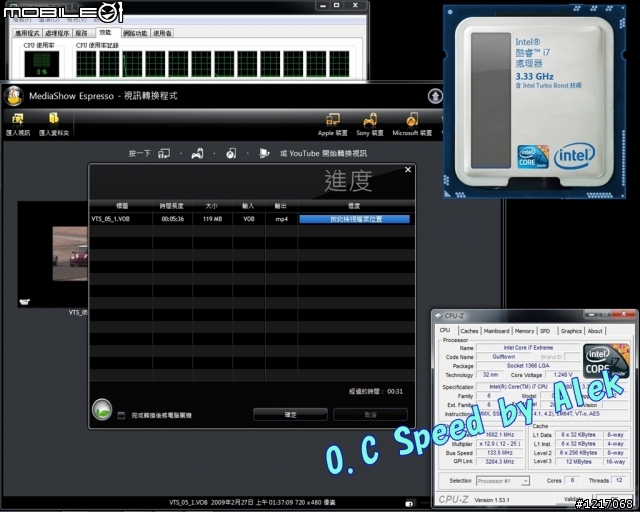Click the Import Video (匯入視訊) icon

tap(18, 119)
